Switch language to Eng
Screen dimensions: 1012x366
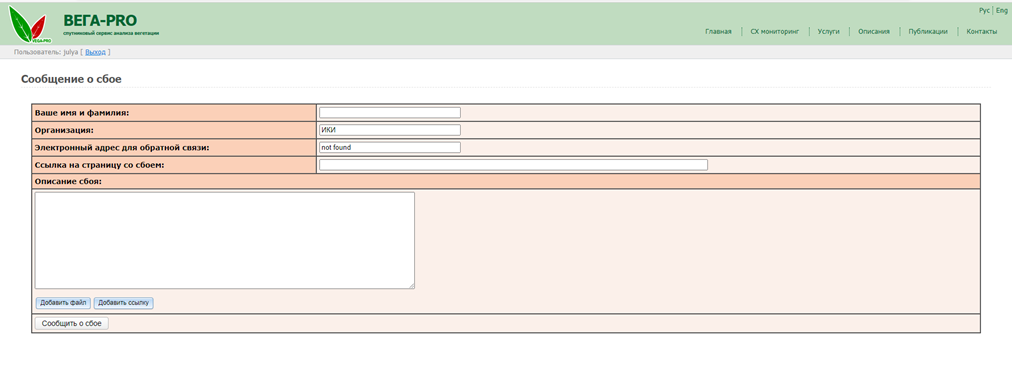tap(1001, 10)
